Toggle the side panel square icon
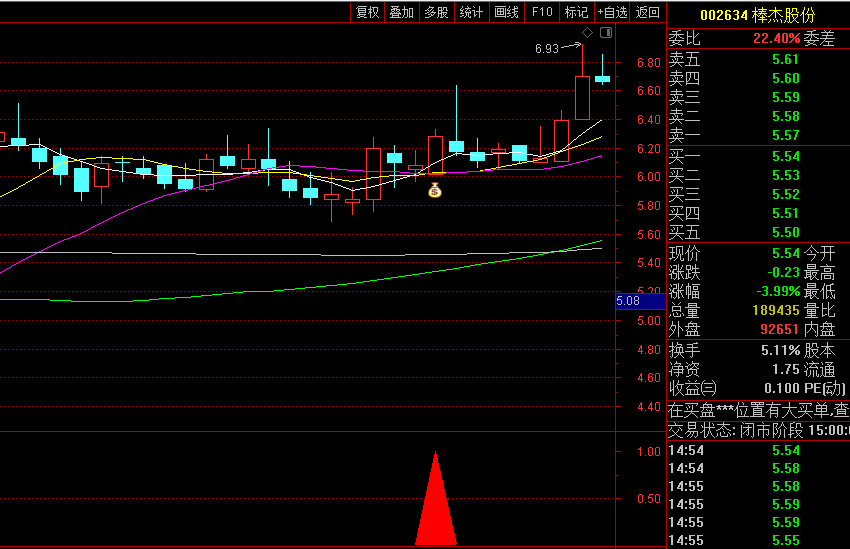 (606, 33)
